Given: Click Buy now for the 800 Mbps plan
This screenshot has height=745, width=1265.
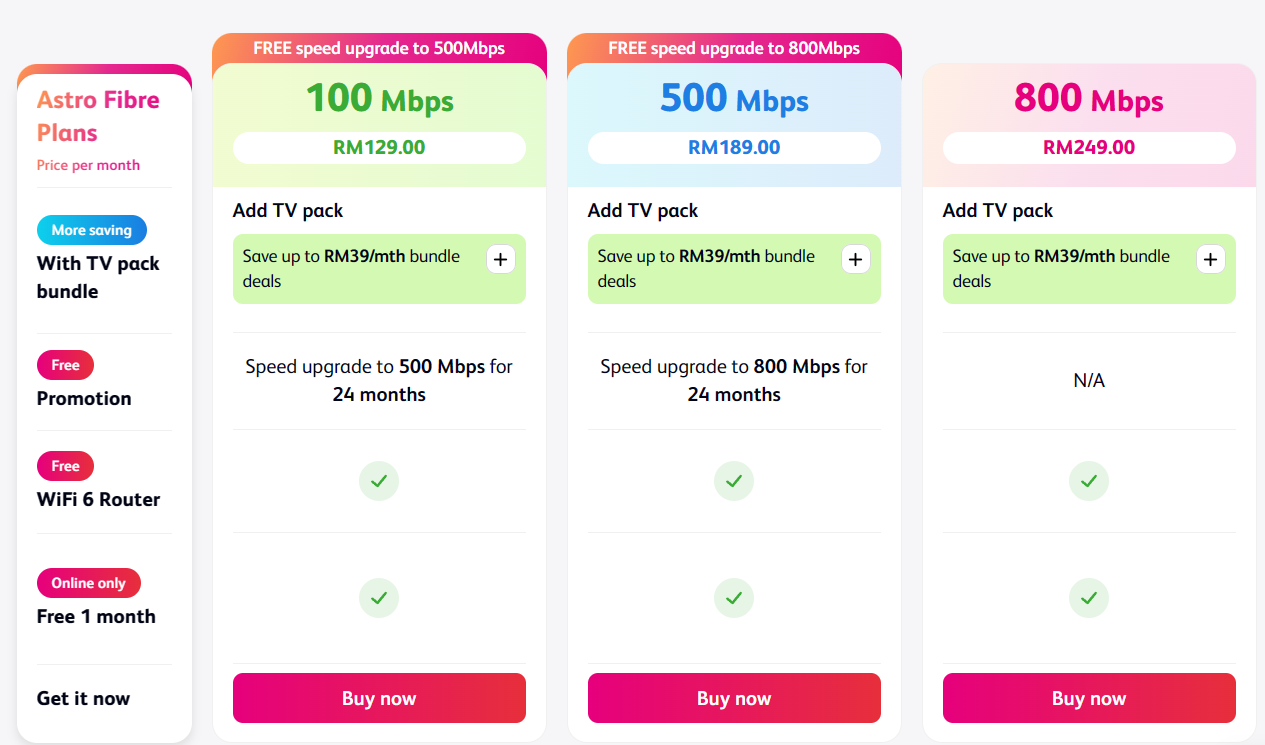Looking at the screenshot, I should pyautogui.click(x=1089, y=698).
